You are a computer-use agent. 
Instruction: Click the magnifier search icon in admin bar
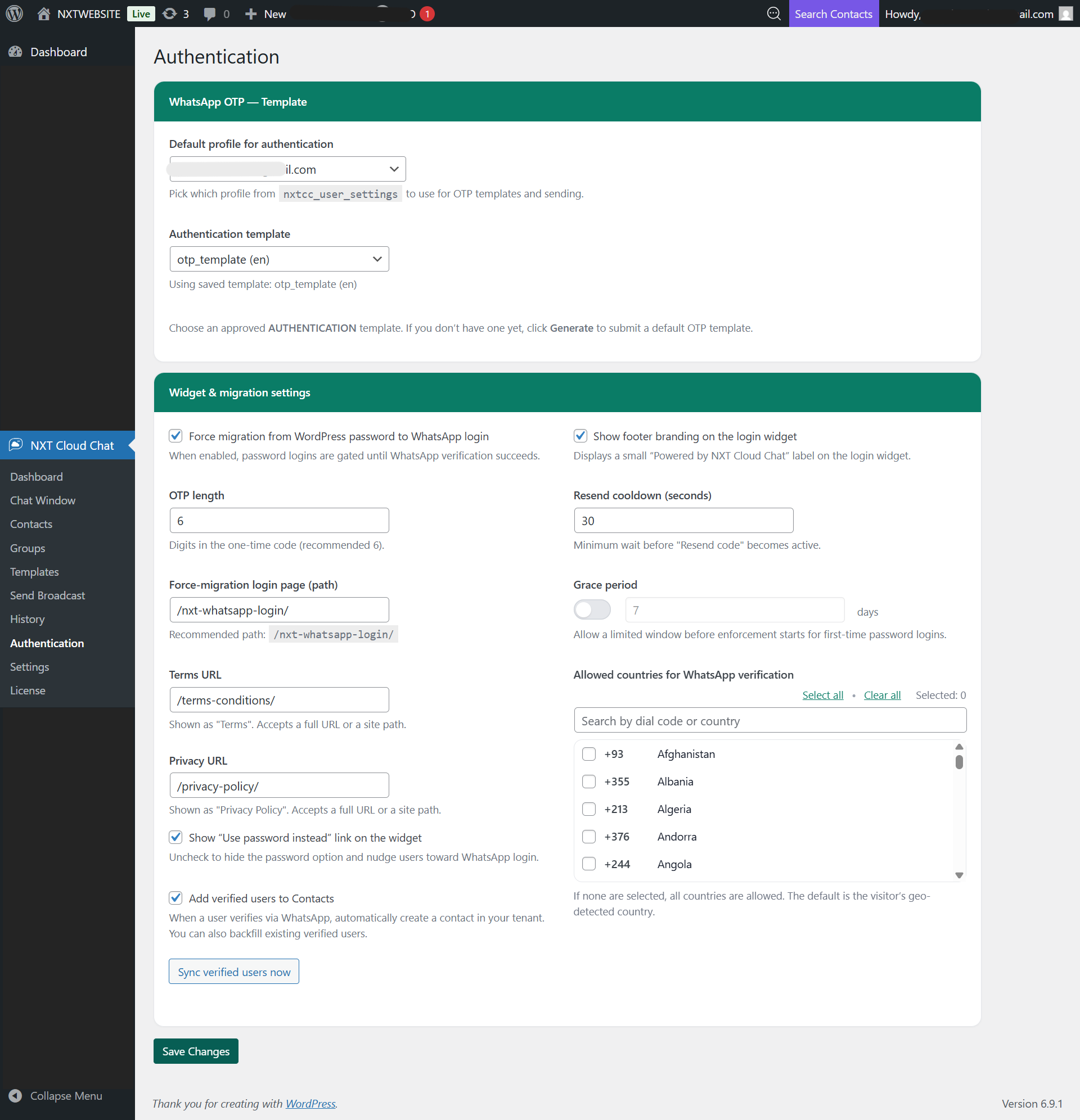pyautogui.click(x=773, y=13)
